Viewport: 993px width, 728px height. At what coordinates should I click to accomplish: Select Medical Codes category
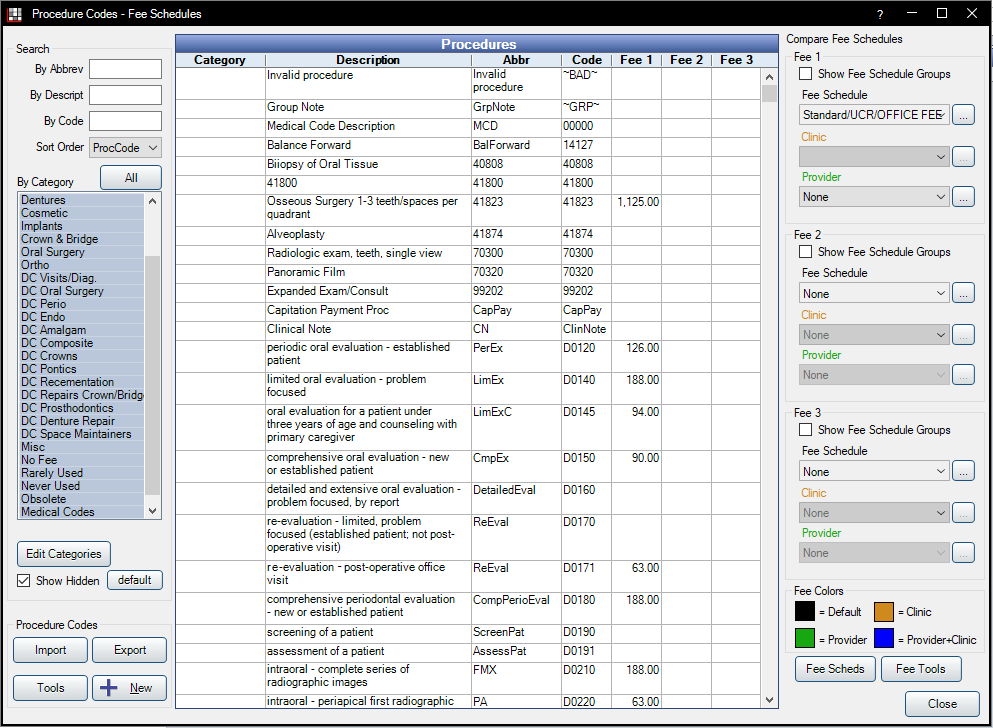pyautogui.click(x=82, y=512)
